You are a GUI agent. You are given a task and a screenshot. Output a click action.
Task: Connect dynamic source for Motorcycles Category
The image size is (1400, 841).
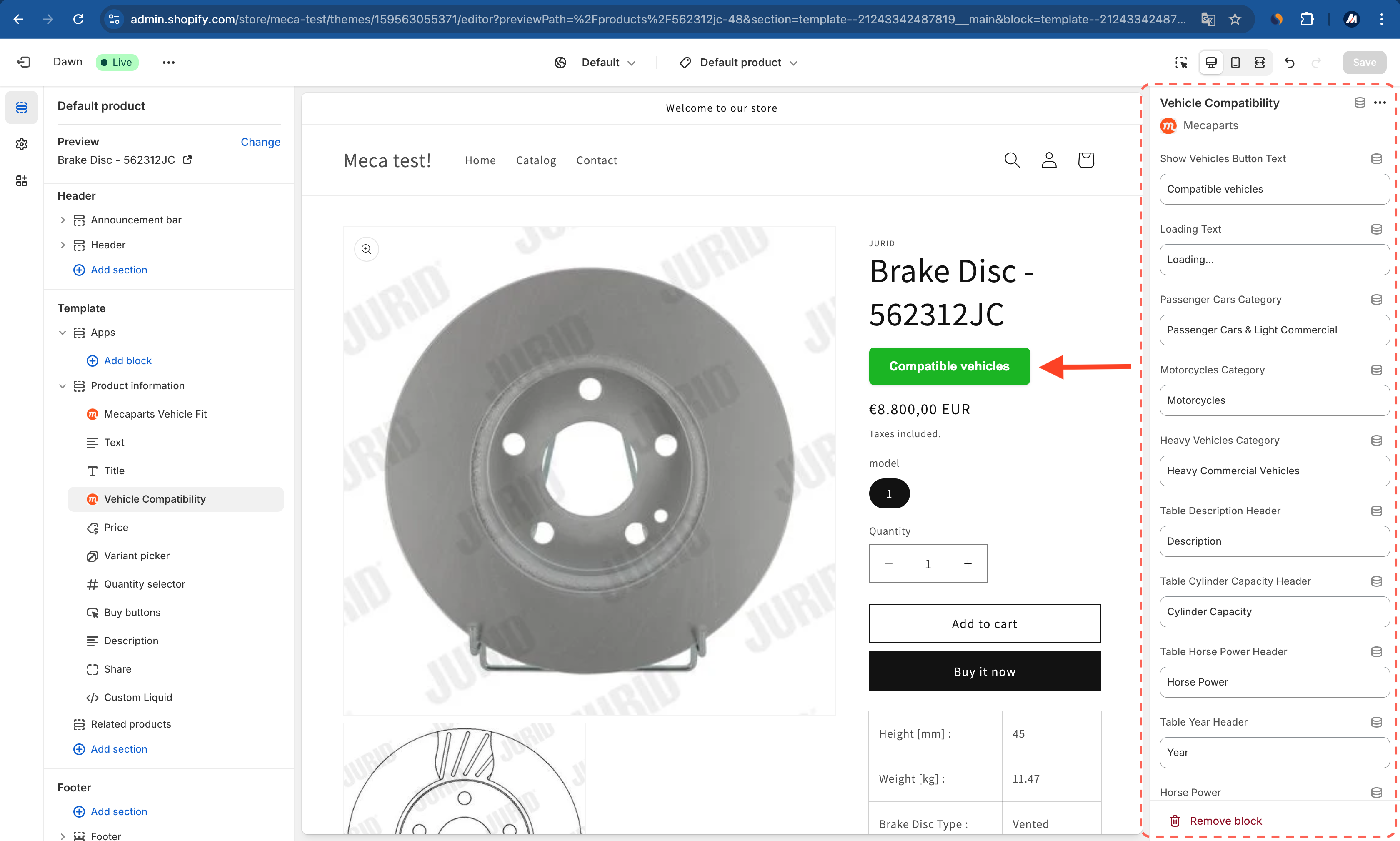1376,370
